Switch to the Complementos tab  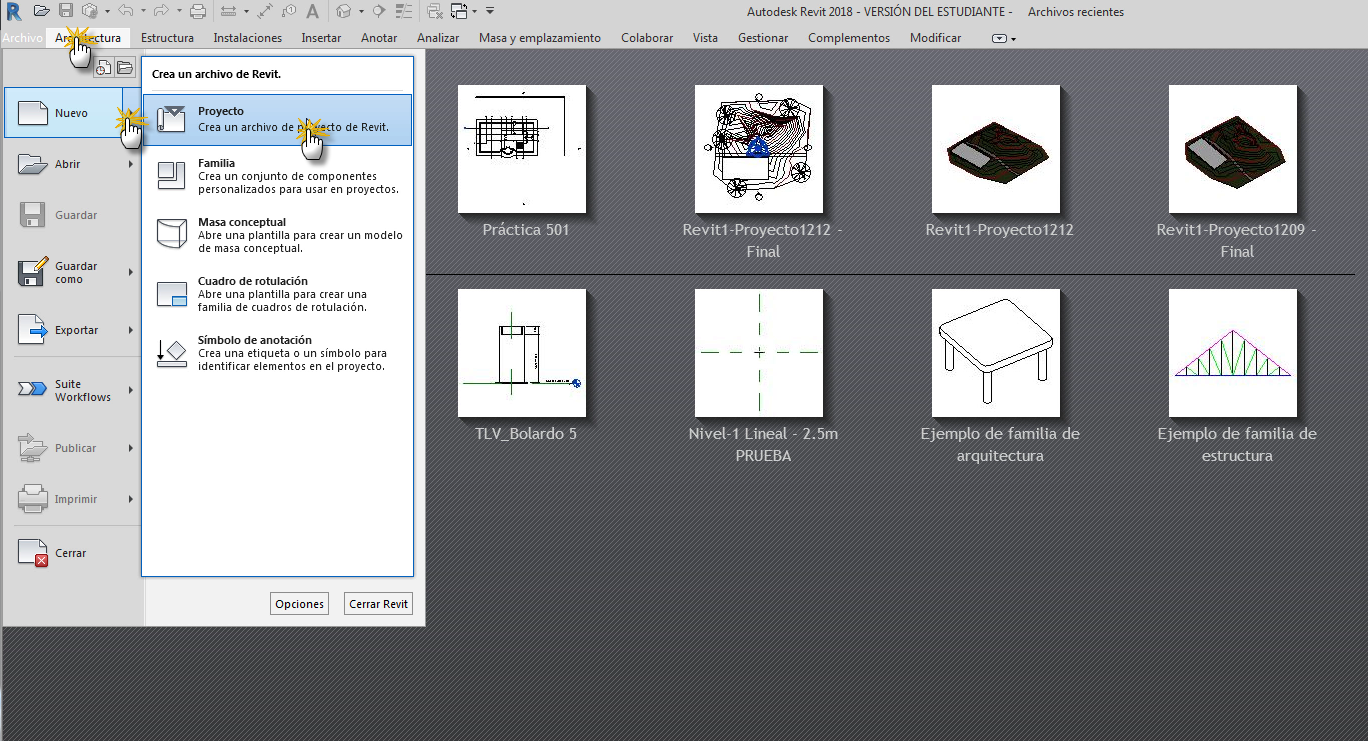(849, 38)
